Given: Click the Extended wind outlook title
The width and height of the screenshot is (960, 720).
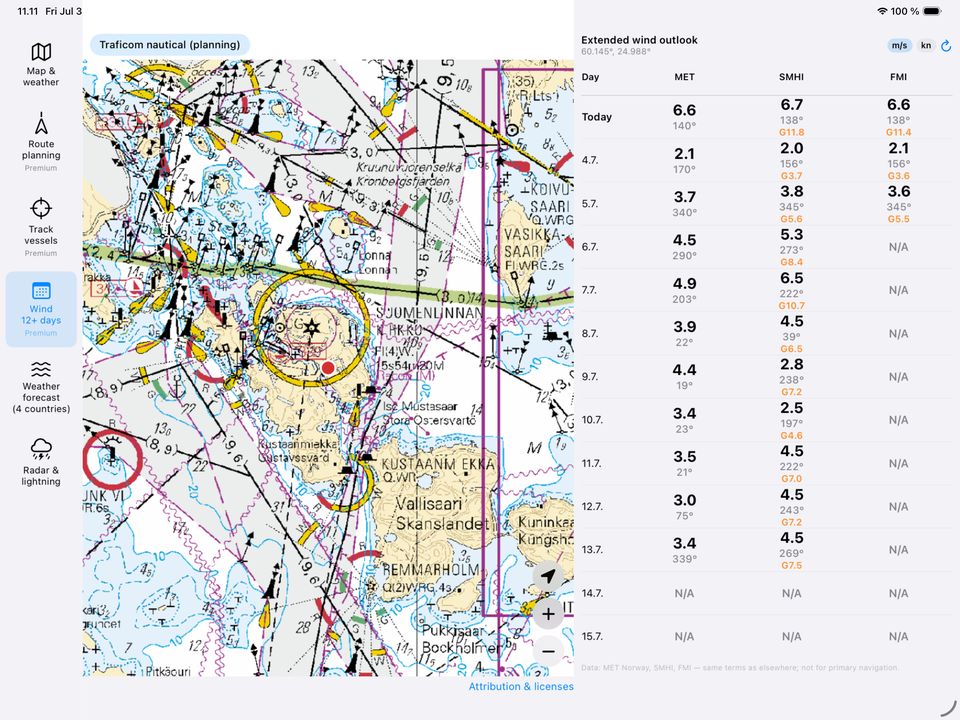Looking at the screenshot, I should click(x=639, y=40).
